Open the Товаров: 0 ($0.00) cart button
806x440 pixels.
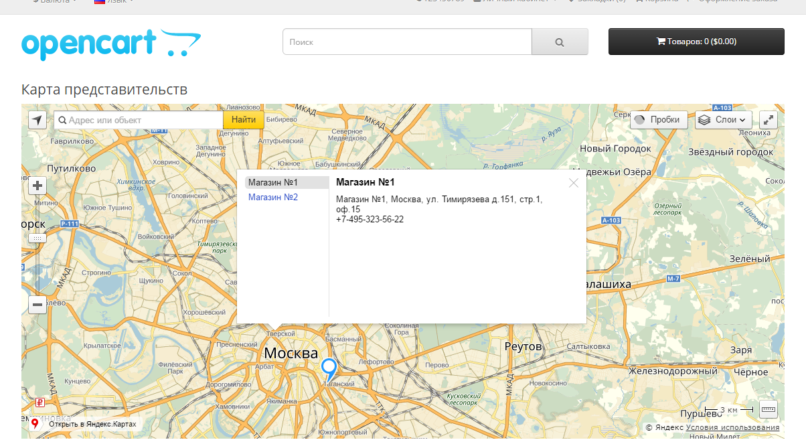pyautogui.click(x=696, y=42)
